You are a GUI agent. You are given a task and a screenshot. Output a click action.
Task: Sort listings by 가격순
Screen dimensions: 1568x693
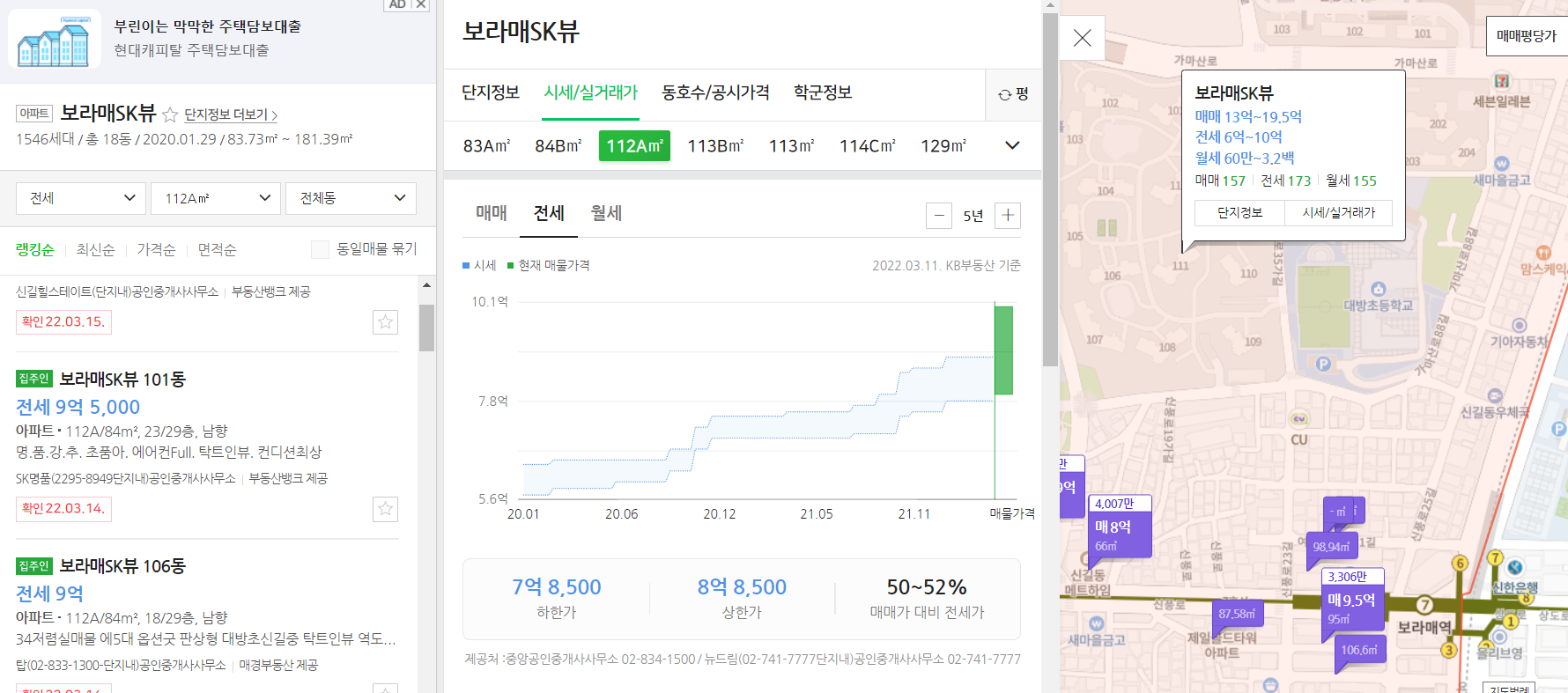pyautogui.click(x=156, y=250)
